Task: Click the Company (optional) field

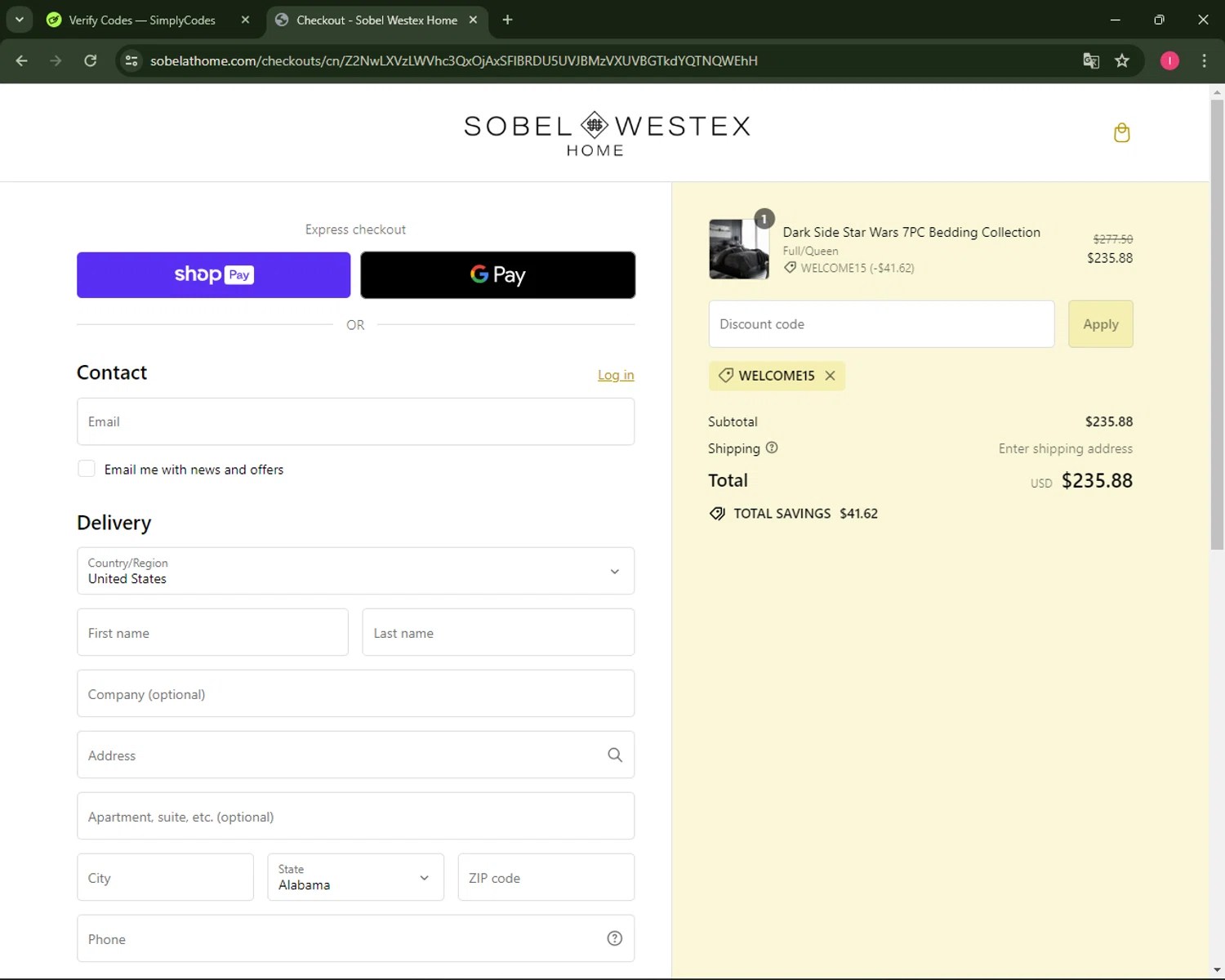Action: click(x=355, y=693)
